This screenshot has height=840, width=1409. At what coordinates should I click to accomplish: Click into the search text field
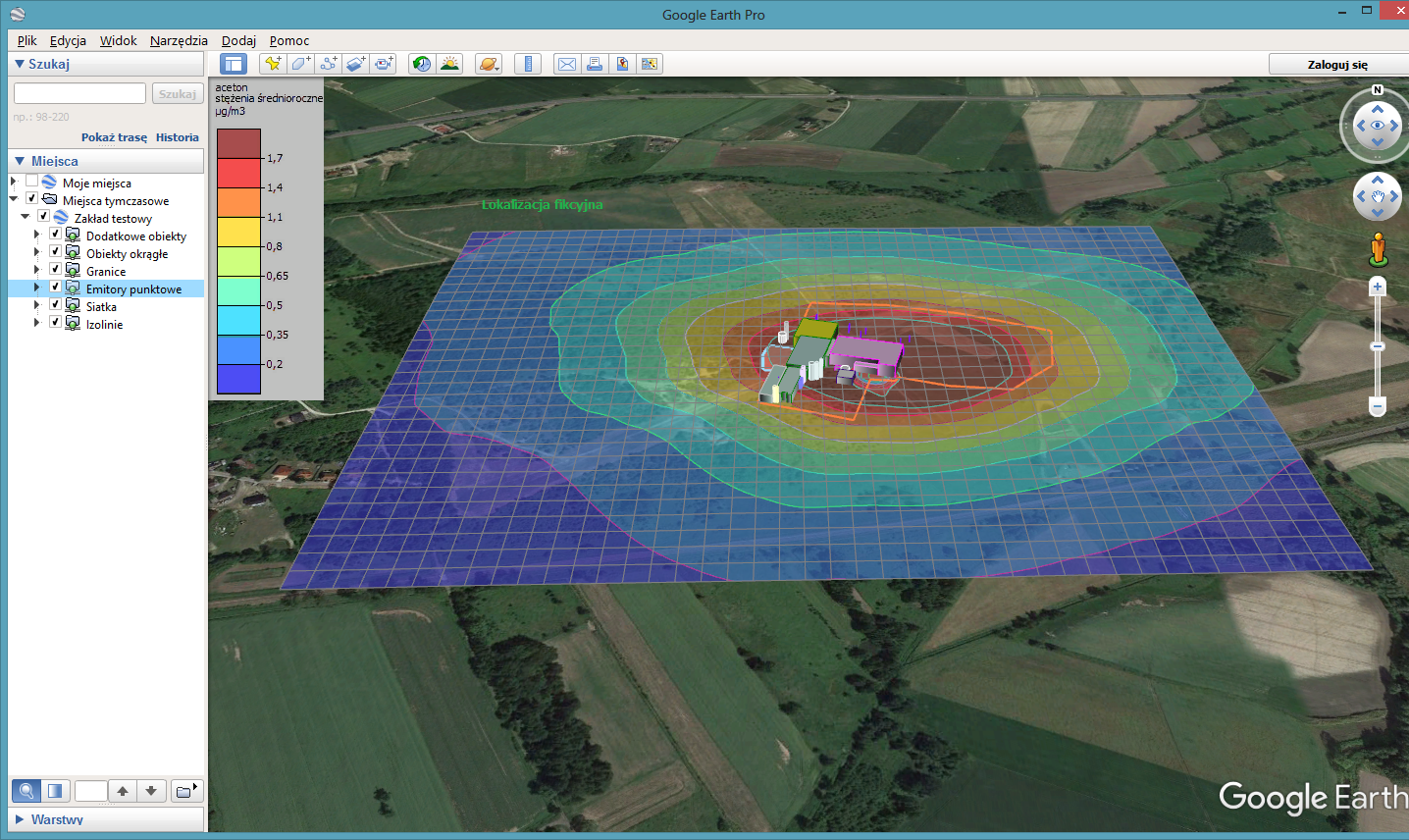[79, 93]
